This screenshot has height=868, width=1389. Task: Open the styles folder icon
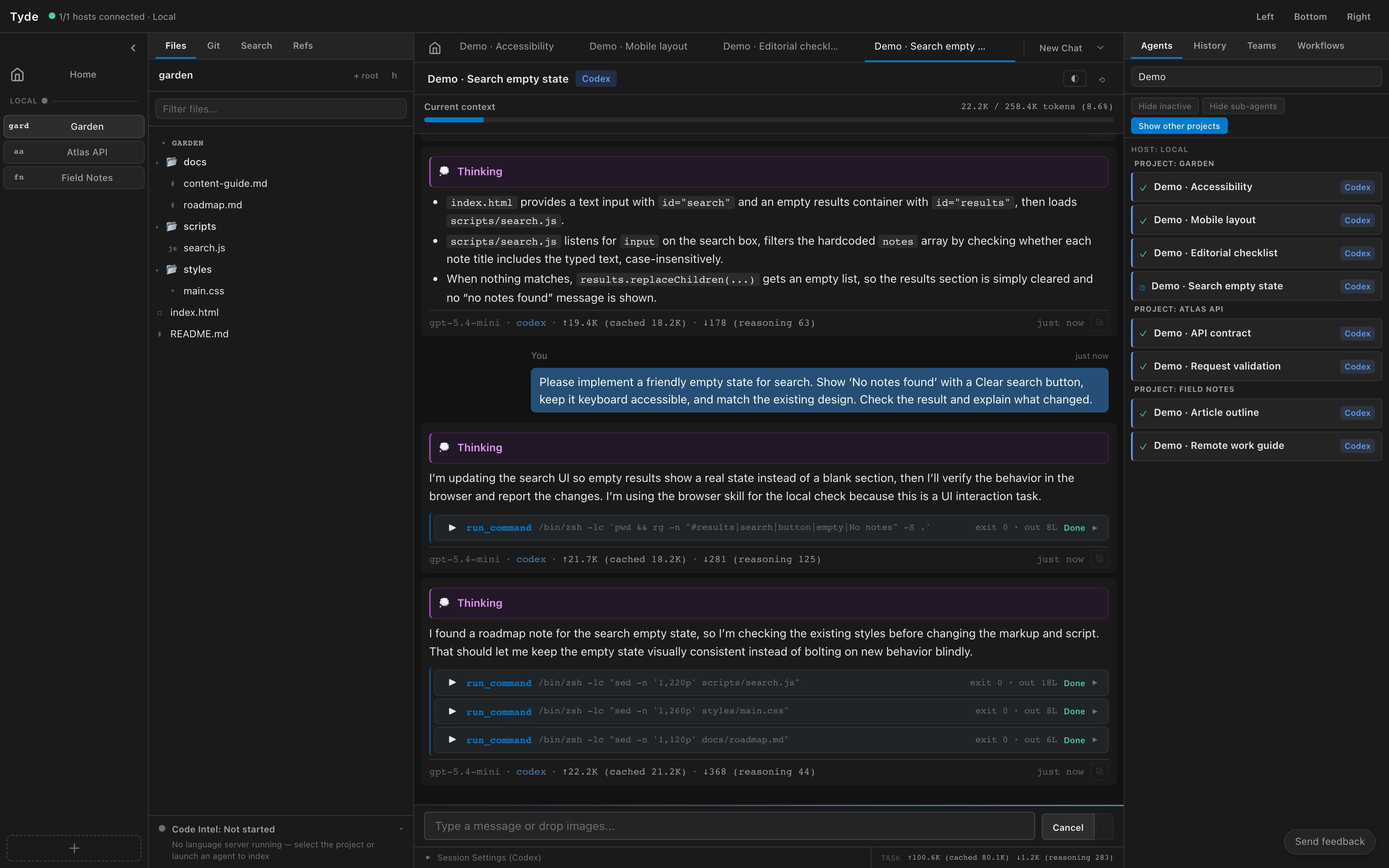click(172, 269)
